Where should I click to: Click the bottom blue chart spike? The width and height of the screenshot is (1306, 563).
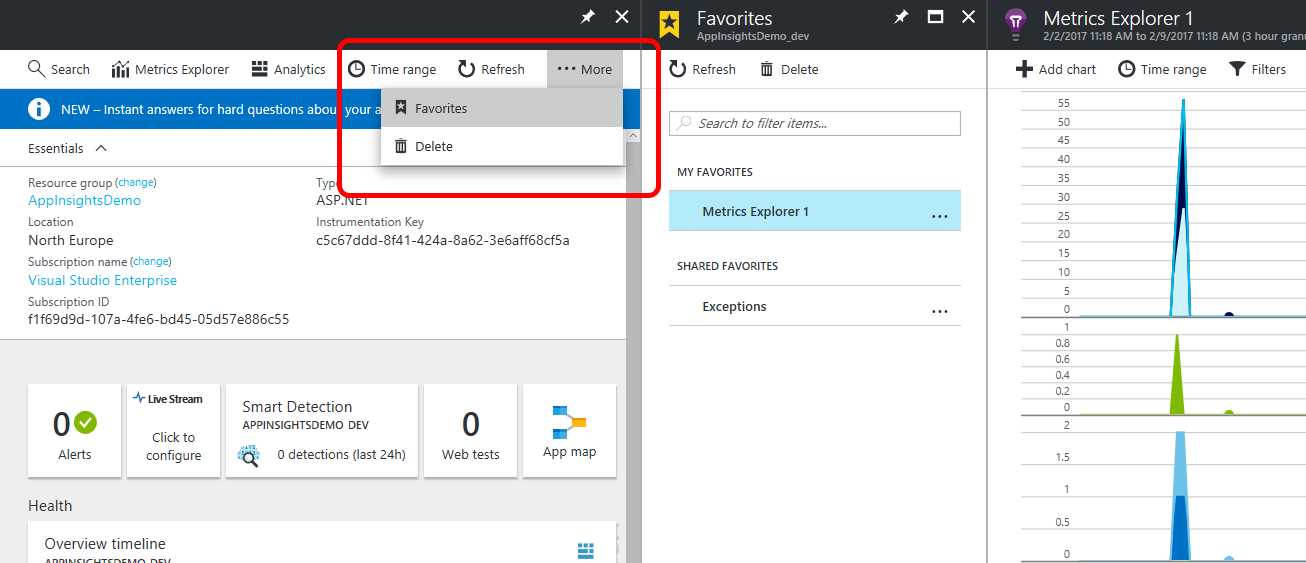[x=1179, y=495]
